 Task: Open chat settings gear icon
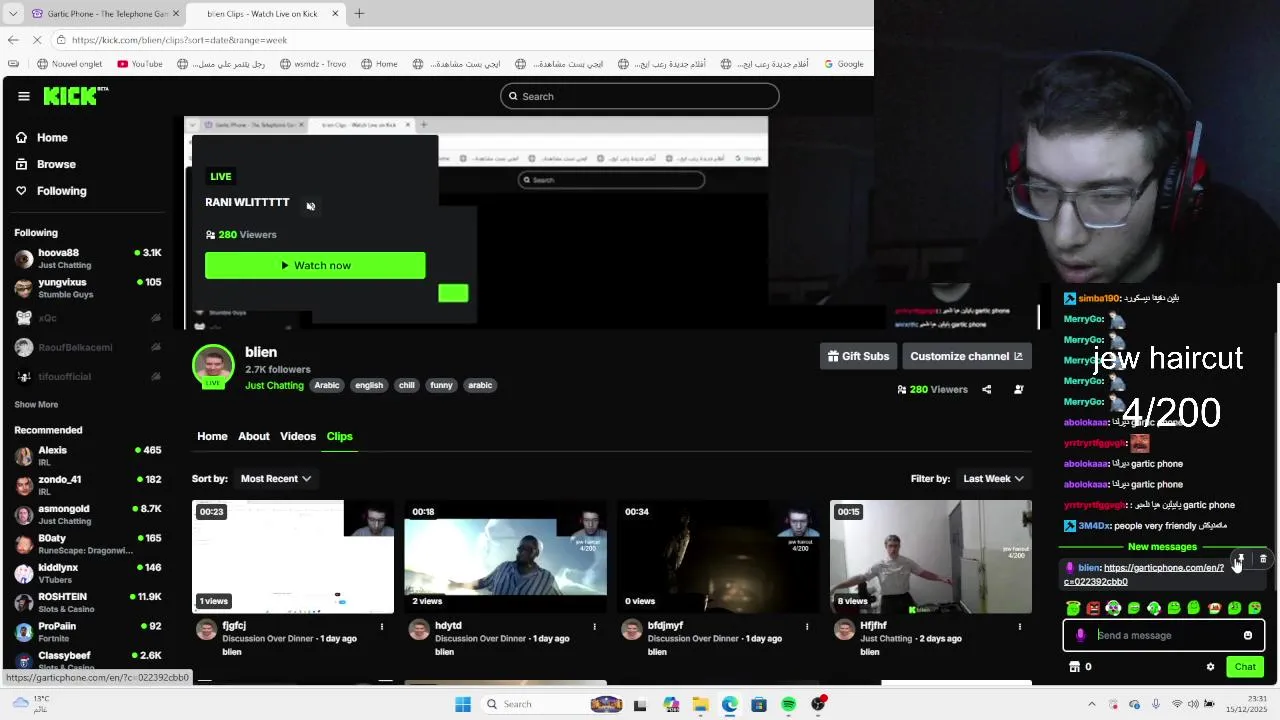[1210, 667]
